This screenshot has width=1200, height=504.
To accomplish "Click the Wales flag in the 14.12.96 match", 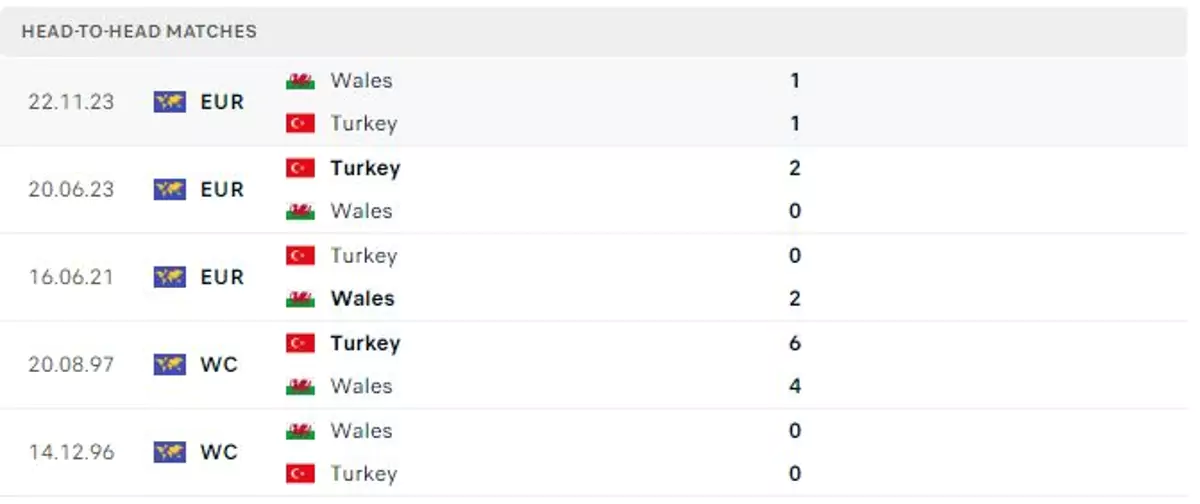I will point(300,431).
